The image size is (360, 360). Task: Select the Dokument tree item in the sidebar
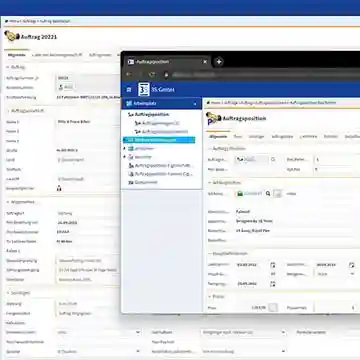coord(143,182)
